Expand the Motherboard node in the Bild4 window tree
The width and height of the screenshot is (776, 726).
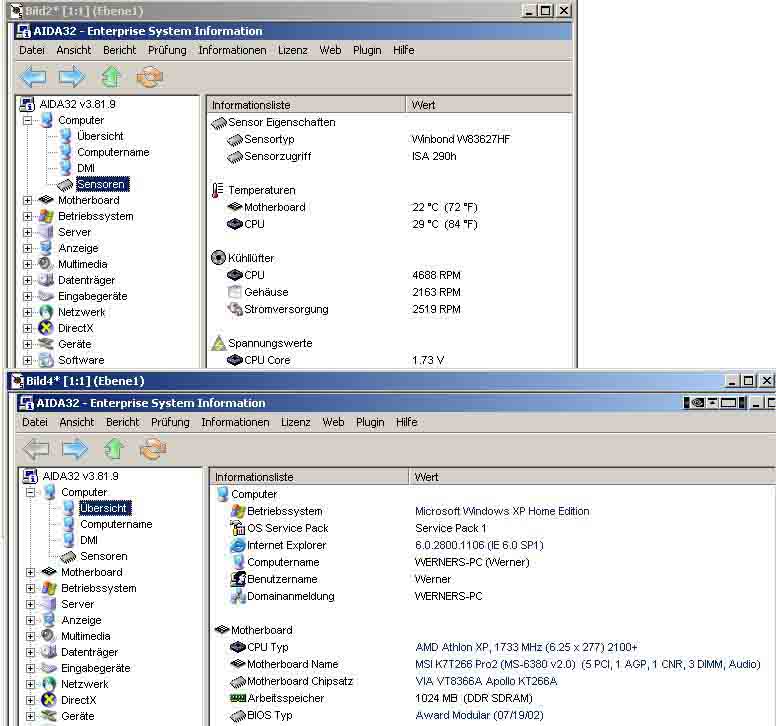coord(31,573)
